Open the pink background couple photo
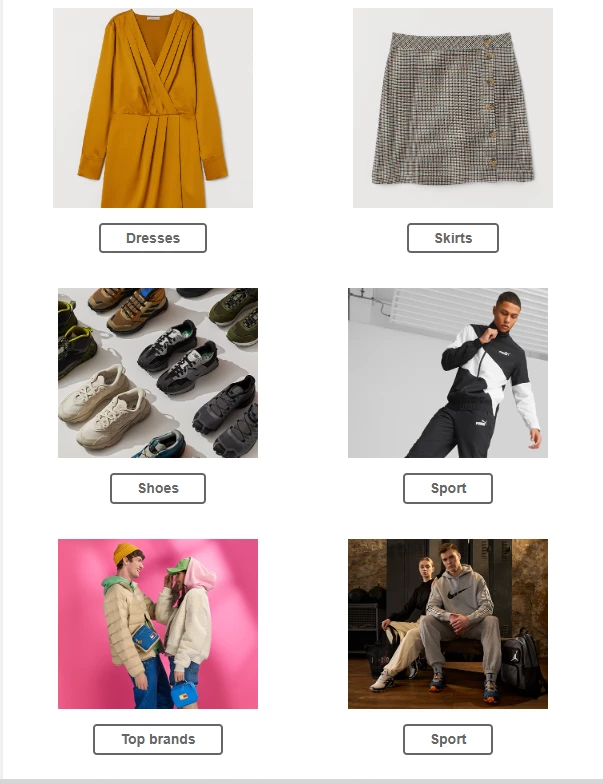This screenshot has width=603, height=783. [158, 624]
